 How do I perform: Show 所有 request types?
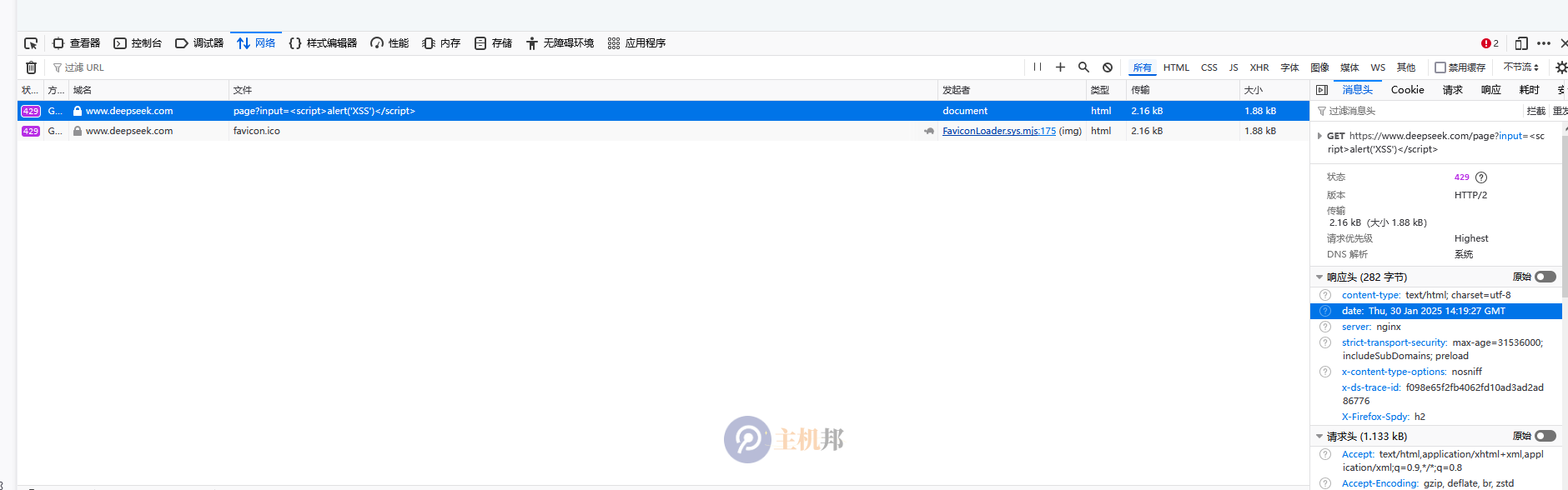click(1142, 67)
